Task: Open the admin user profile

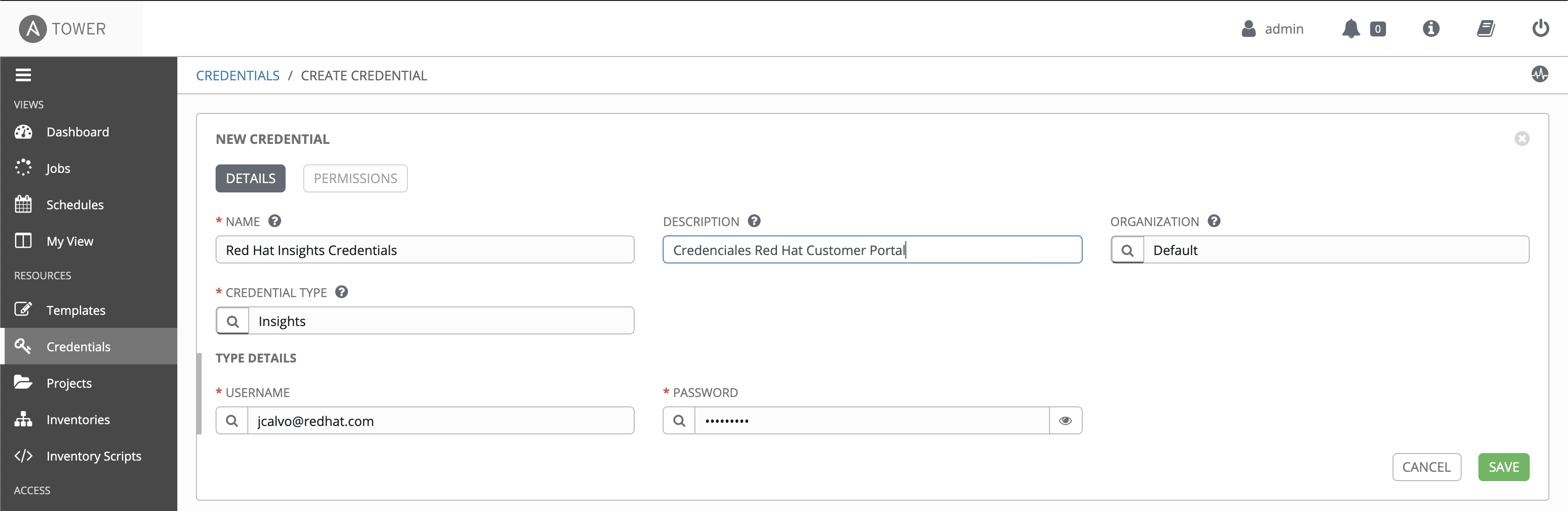Action: (1272, 28)
